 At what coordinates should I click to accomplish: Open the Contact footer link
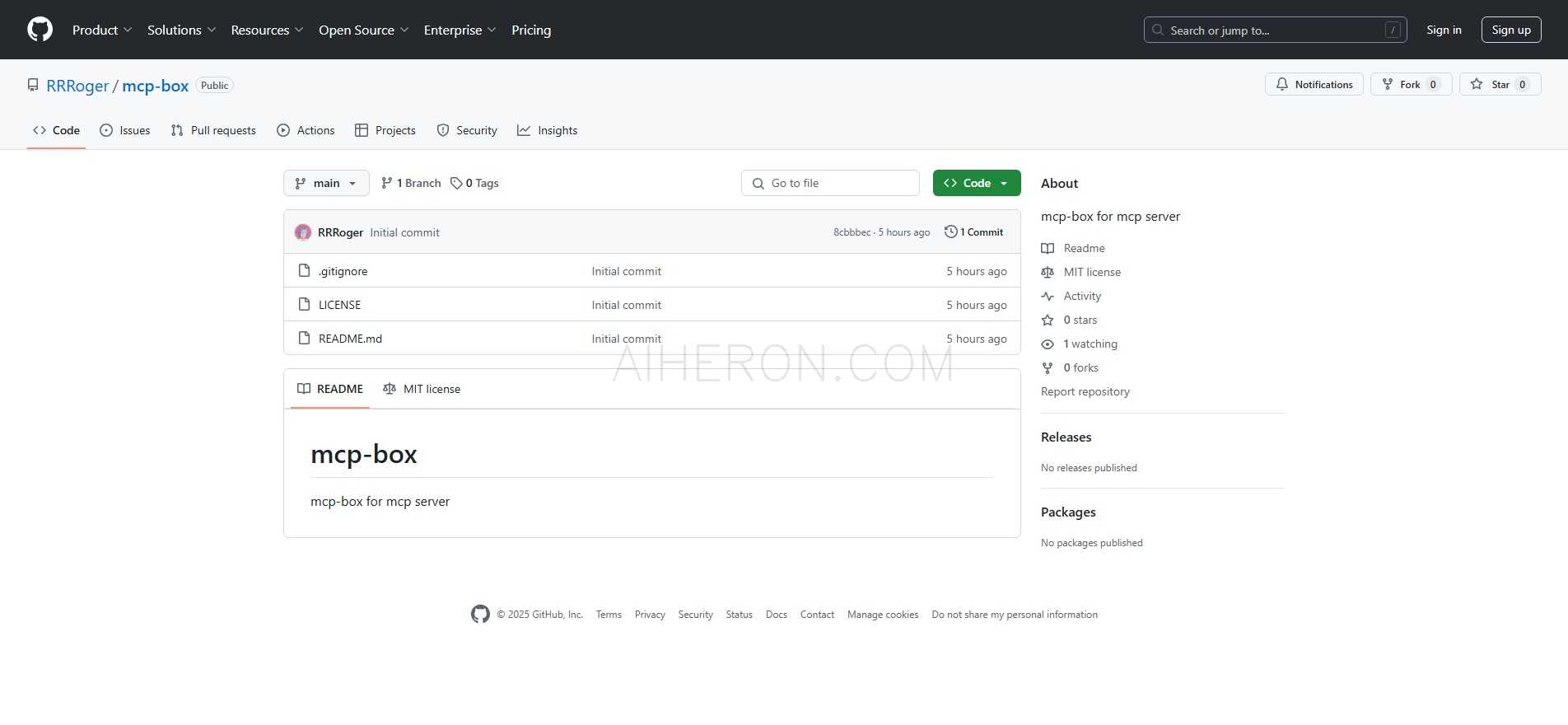817,615
